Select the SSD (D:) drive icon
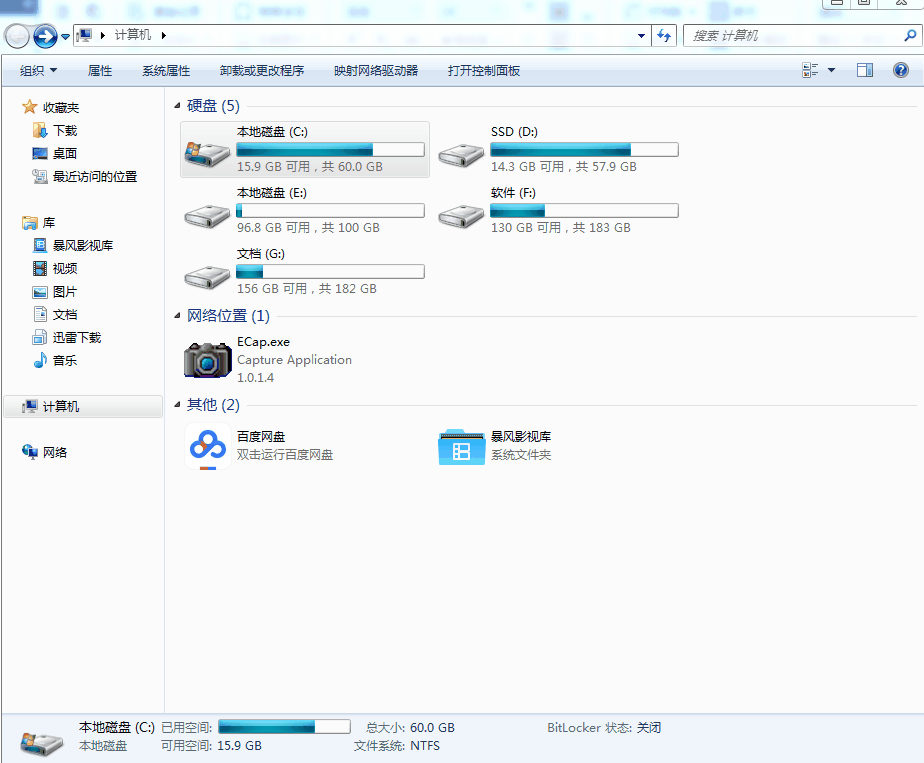924x763 pixels. click(x=461, y=151)
